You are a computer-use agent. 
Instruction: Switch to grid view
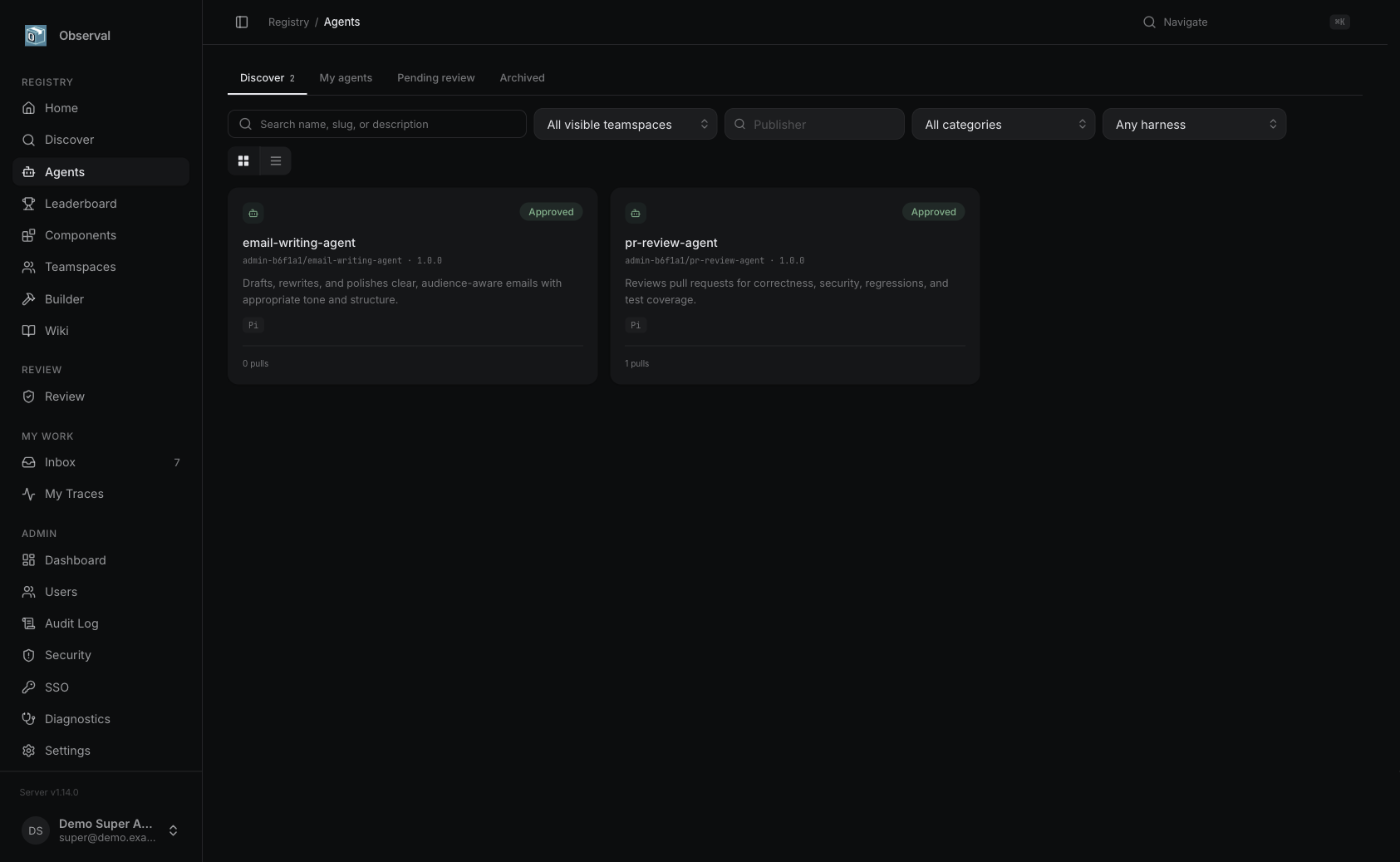coord(243,160)
